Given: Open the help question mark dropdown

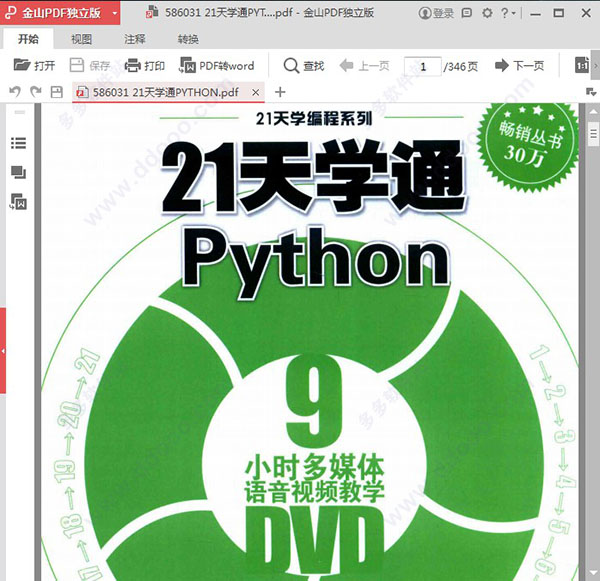Looking at the screenshot, I should pos(508,13).
